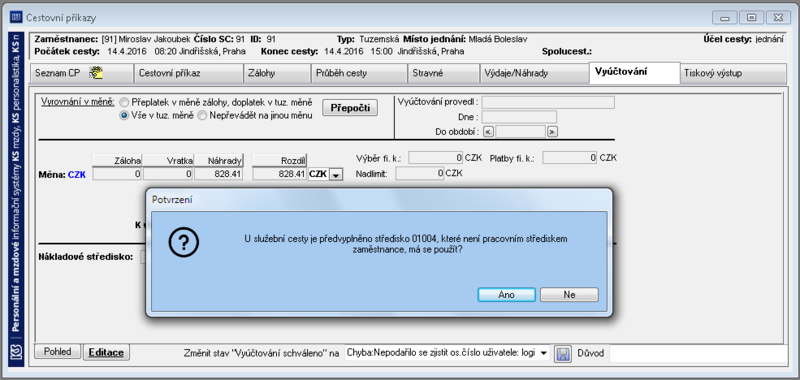Image resolution: width=800 pixels, height=380 pixels.
Task: Click the Přepočti button
Action: (x=349, y=108)
